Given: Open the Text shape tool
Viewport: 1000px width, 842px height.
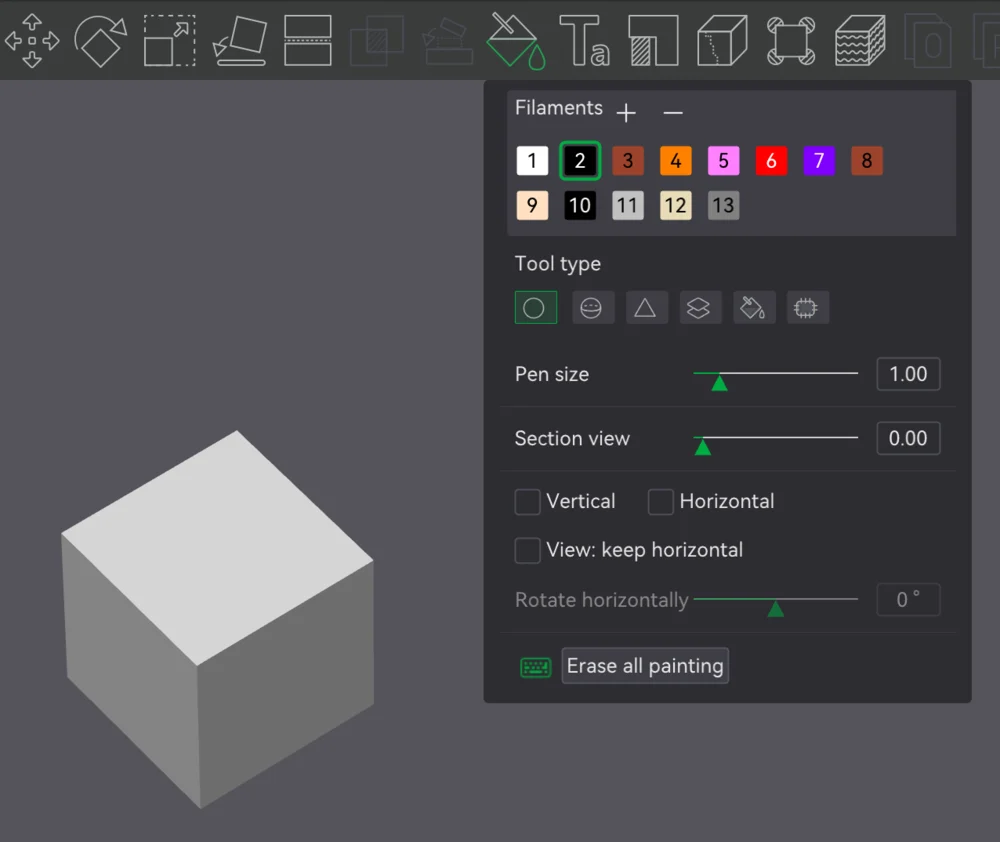Looking at the screenshot, I should coord(584,41).
